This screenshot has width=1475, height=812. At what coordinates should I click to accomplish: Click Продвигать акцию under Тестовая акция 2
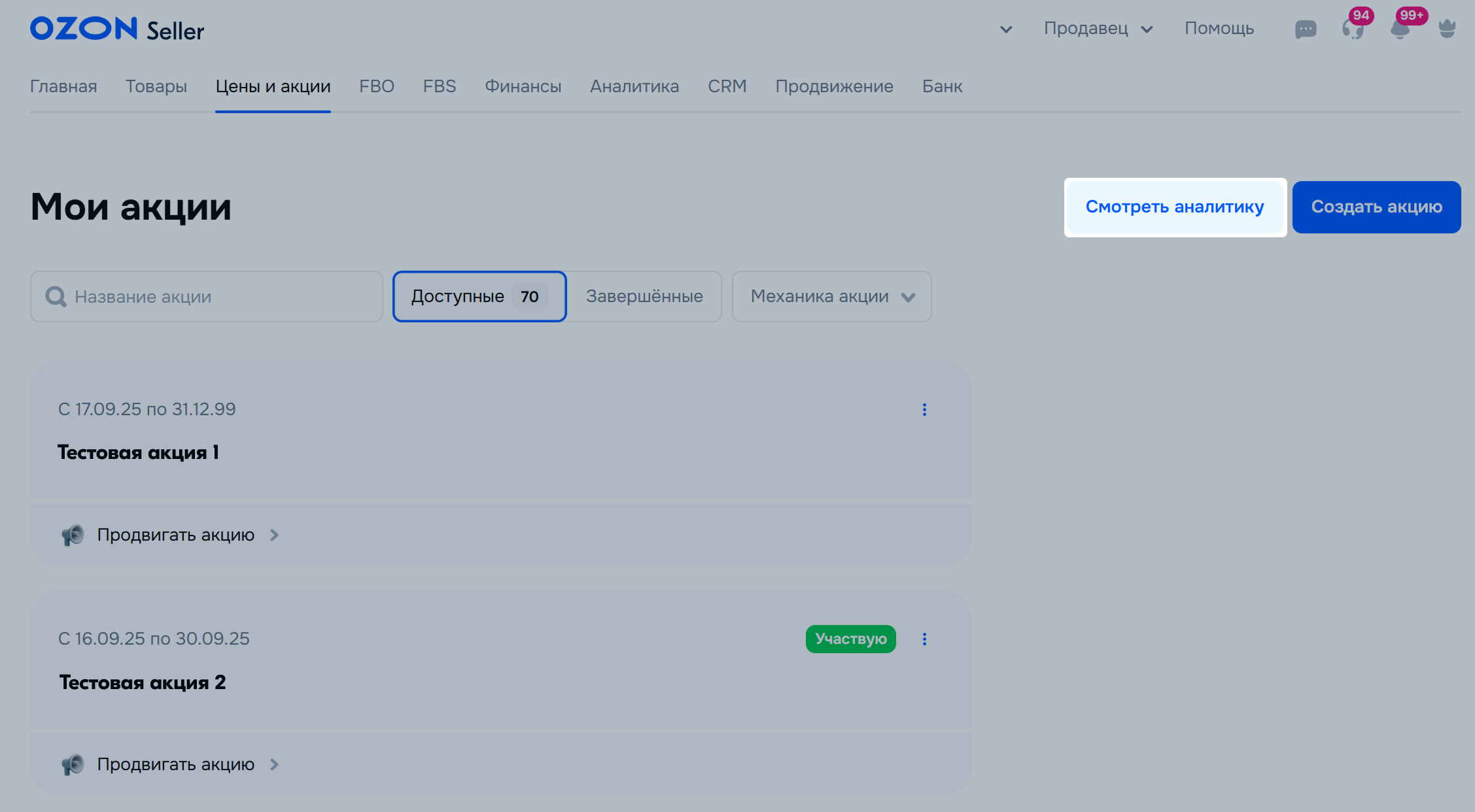point(175,764)
